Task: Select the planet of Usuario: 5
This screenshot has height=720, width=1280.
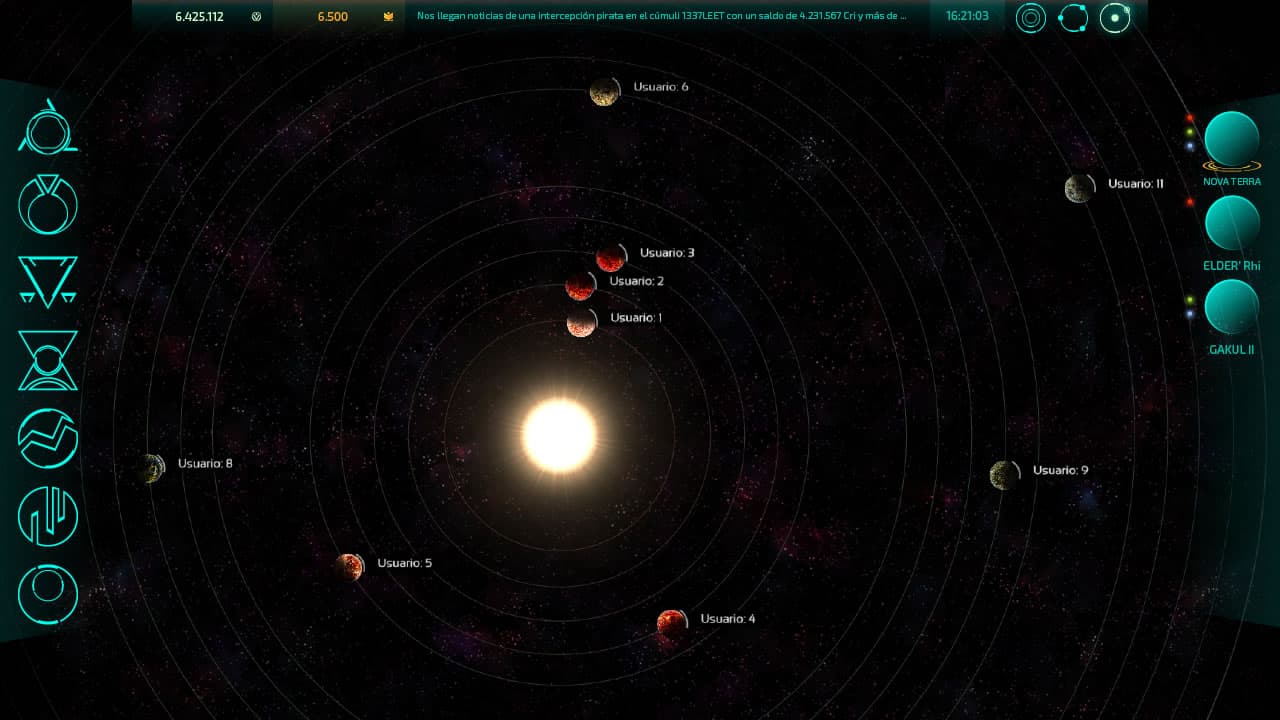Action: point(349,567)
